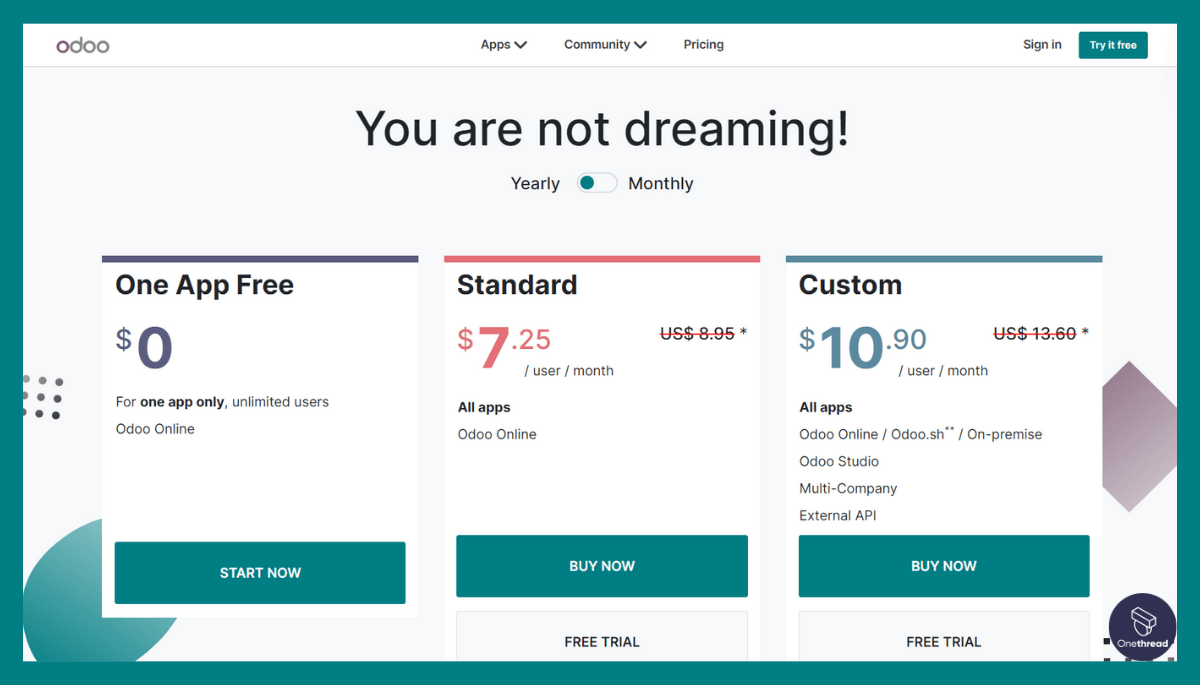Toggle the billing switch to Monthly
This screenshot has height=685, width=1200.
tap(596, 183)
